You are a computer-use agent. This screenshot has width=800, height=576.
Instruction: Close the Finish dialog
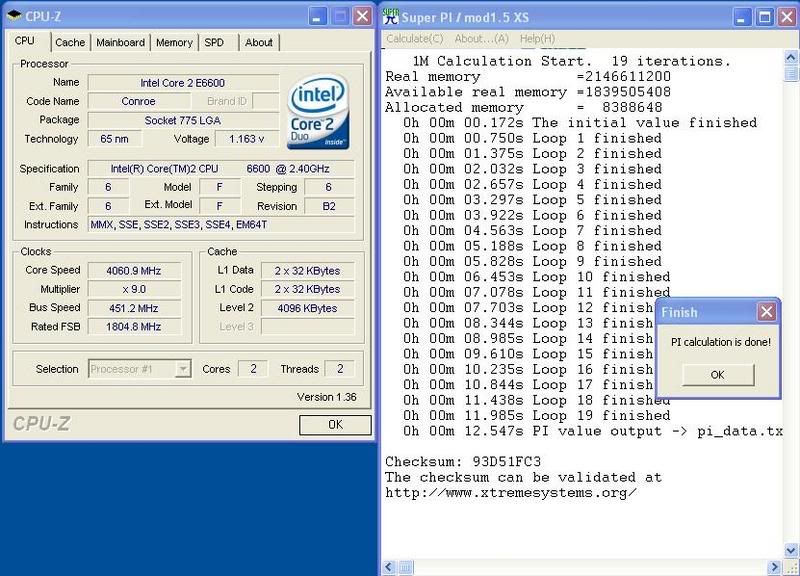tap(766, 312)
